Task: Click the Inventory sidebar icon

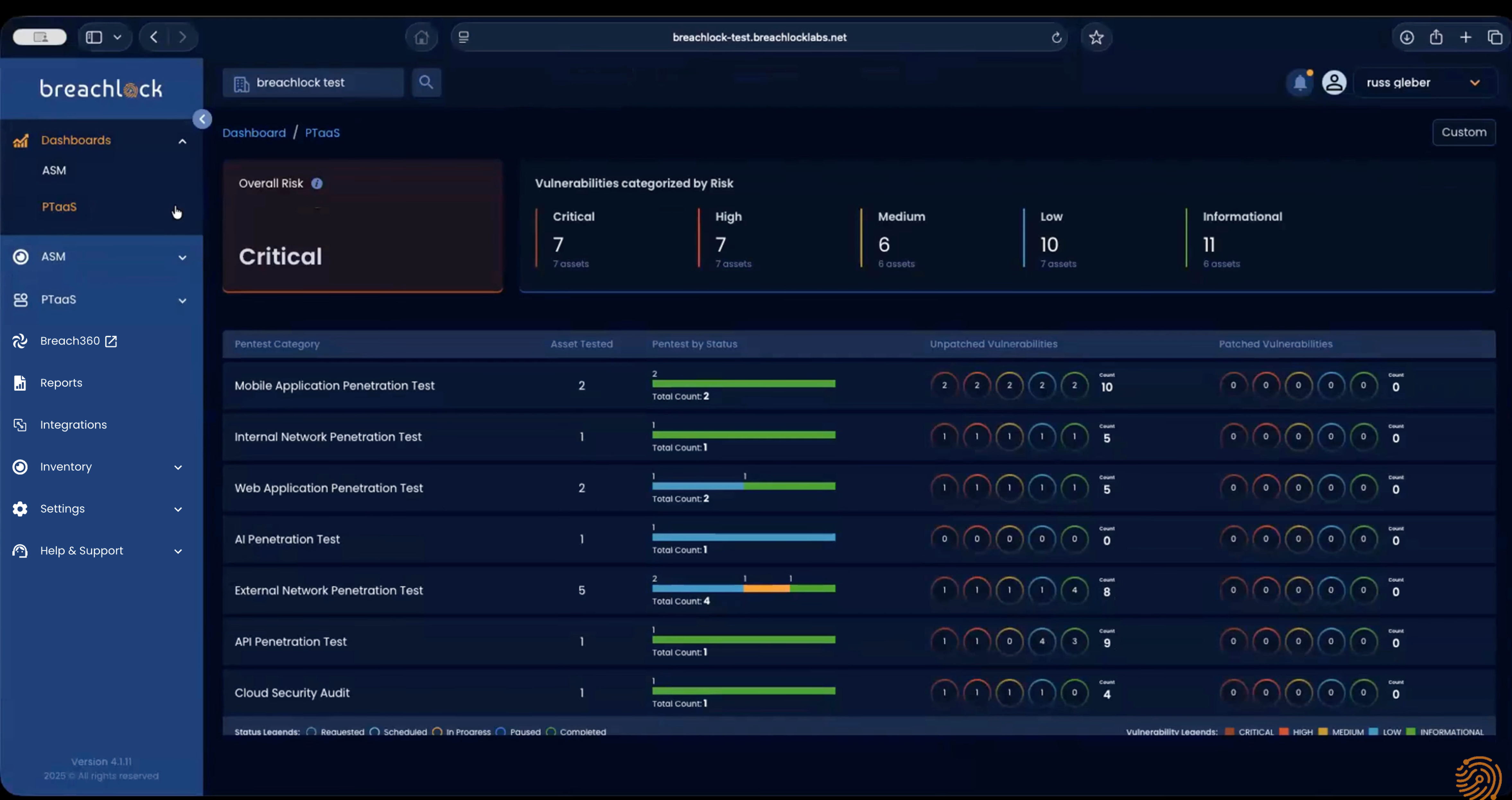Action: click(20, 467)
